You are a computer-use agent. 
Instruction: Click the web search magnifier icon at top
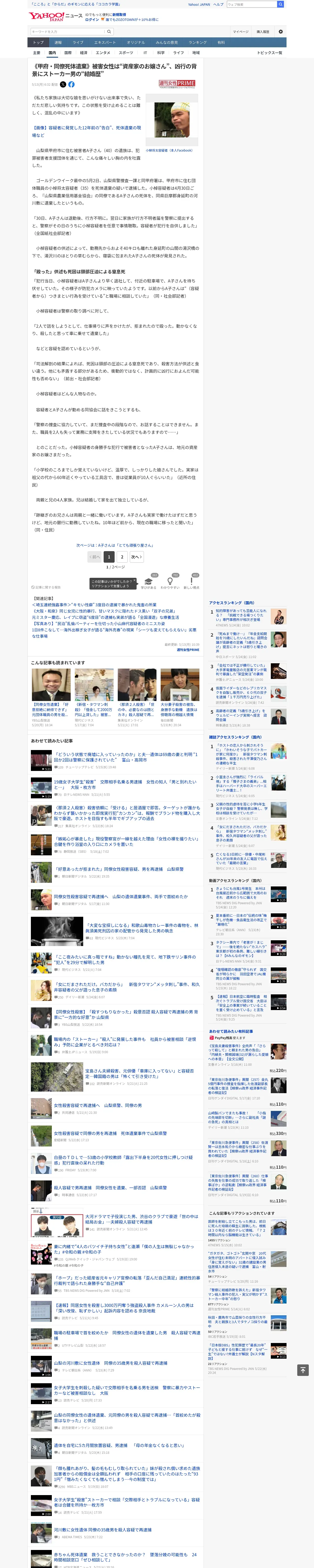coord(281,4)
